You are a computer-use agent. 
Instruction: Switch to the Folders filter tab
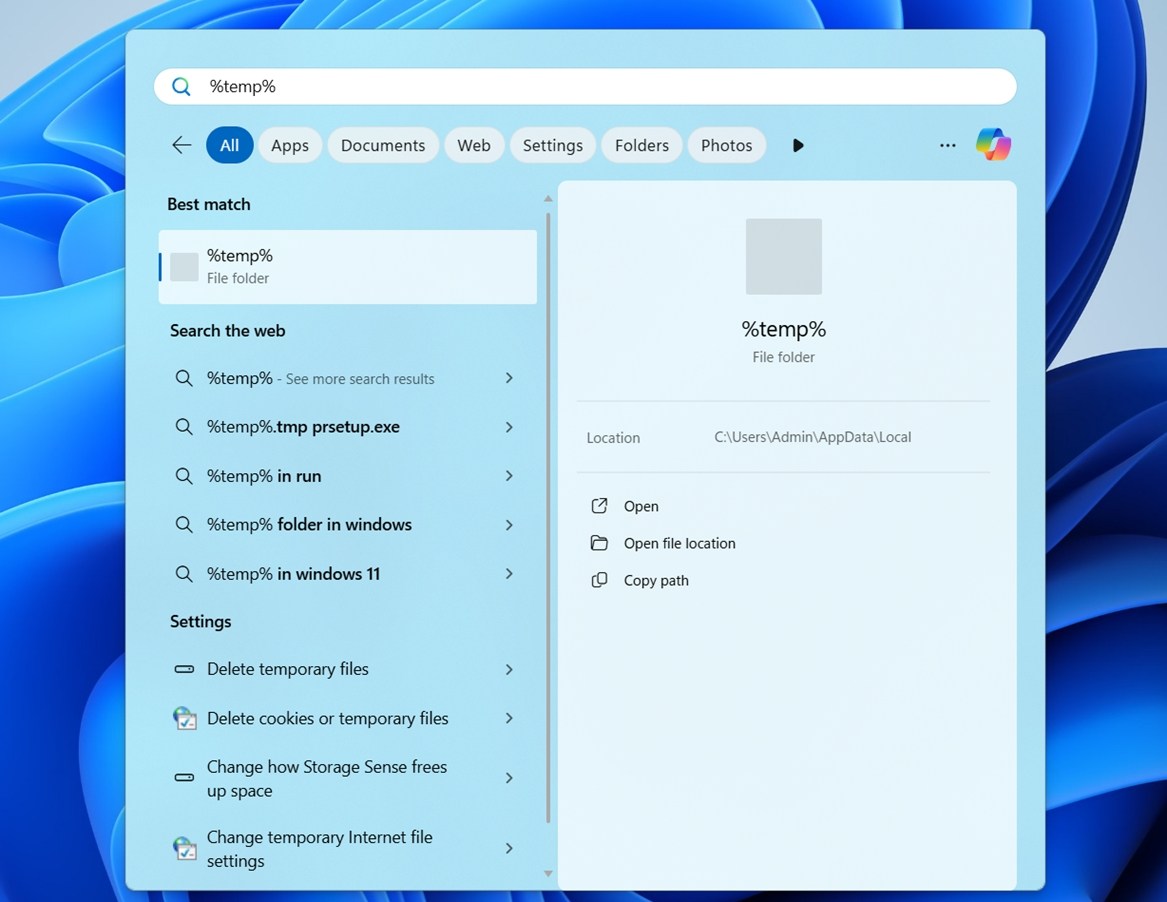(x=641, y=145)
